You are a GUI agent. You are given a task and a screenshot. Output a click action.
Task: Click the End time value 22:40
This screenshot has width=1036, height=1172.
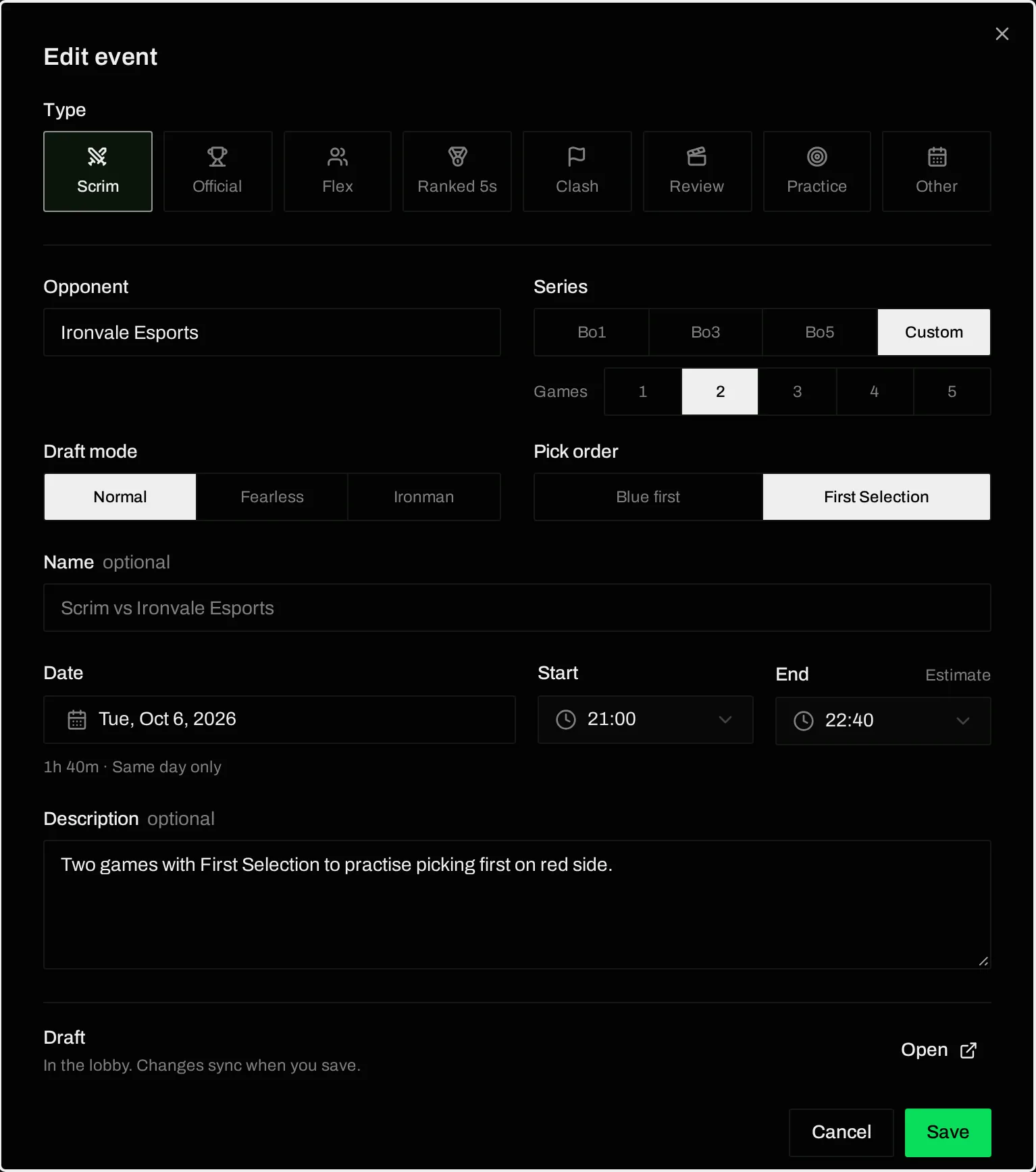click(850, 720)
